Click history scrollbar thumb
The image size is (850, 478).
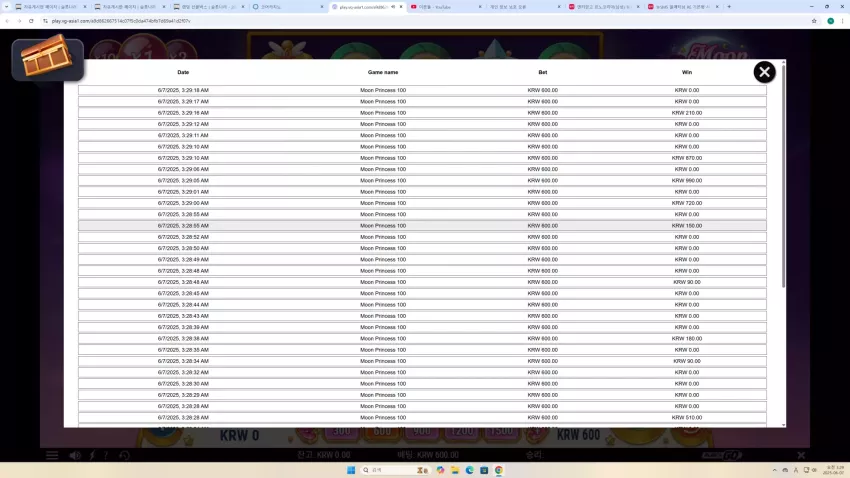783,176
